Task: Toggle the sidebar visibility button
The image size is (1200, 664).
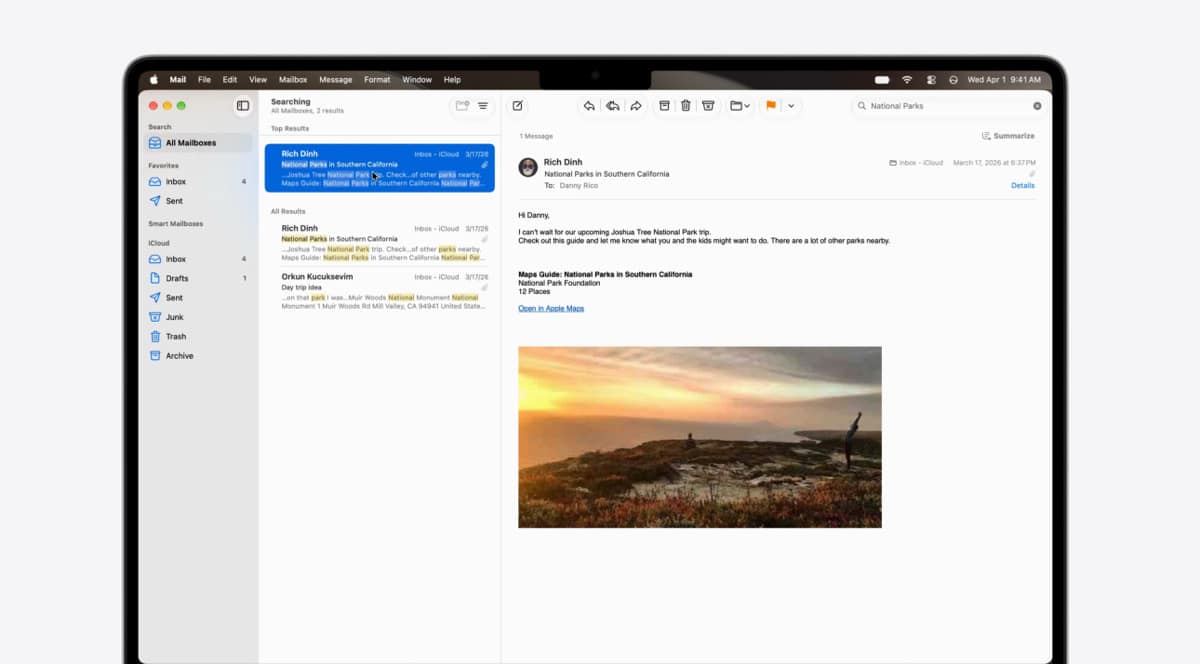Action: click(x=242, y=106)
